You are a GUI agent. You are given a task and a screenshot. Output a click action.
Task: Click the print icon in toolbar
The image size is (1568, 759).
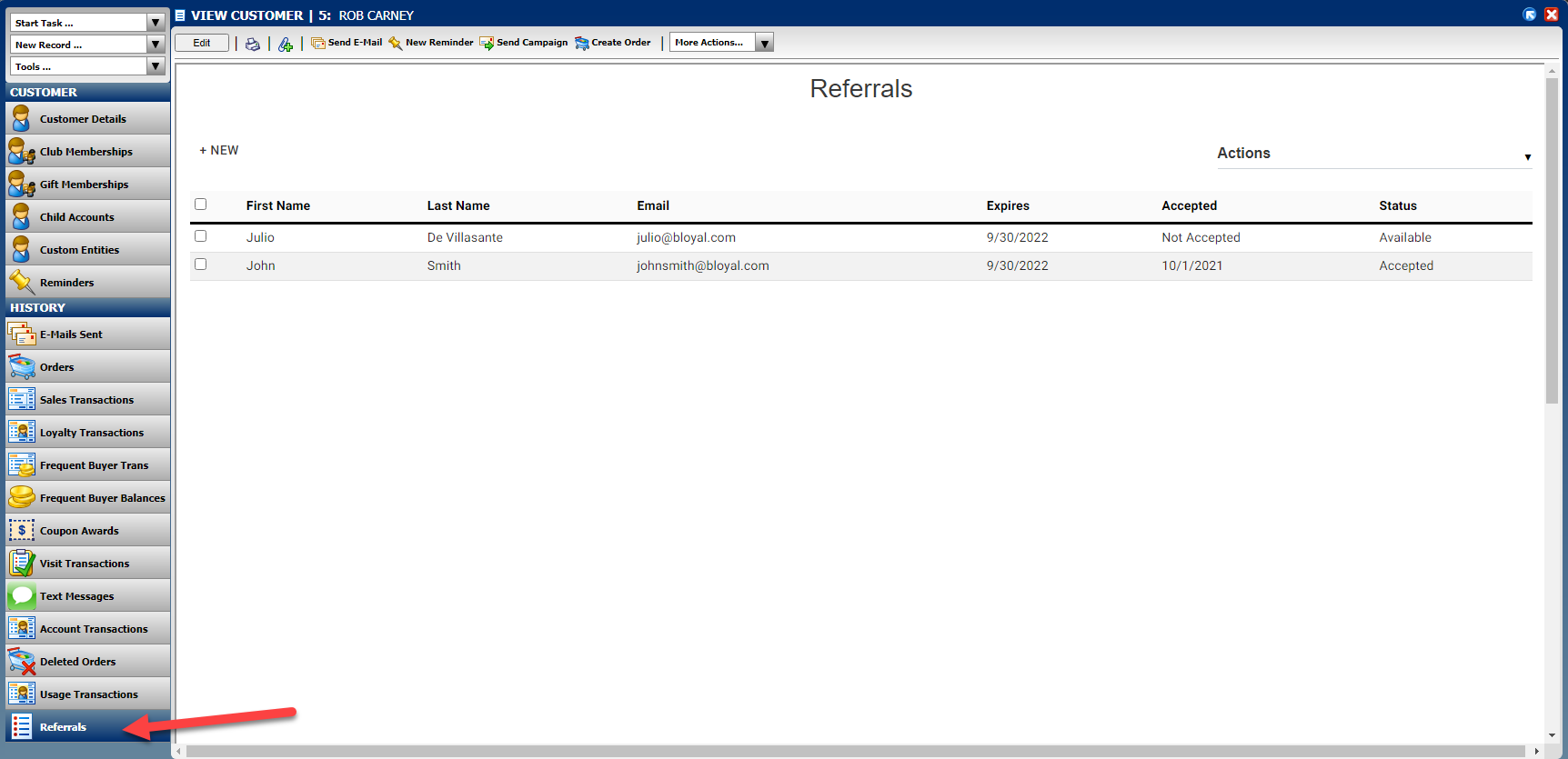pyautogui.click(x=253, y=44)
